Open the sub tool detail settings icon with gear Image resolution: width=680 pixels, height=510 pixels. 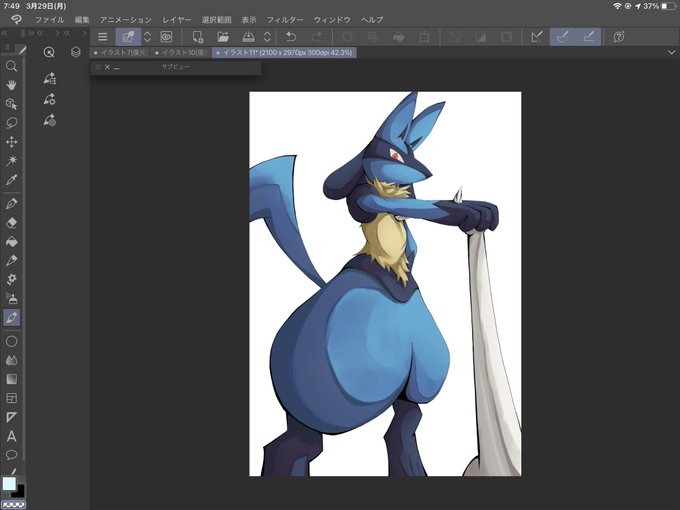pos(49,99)
